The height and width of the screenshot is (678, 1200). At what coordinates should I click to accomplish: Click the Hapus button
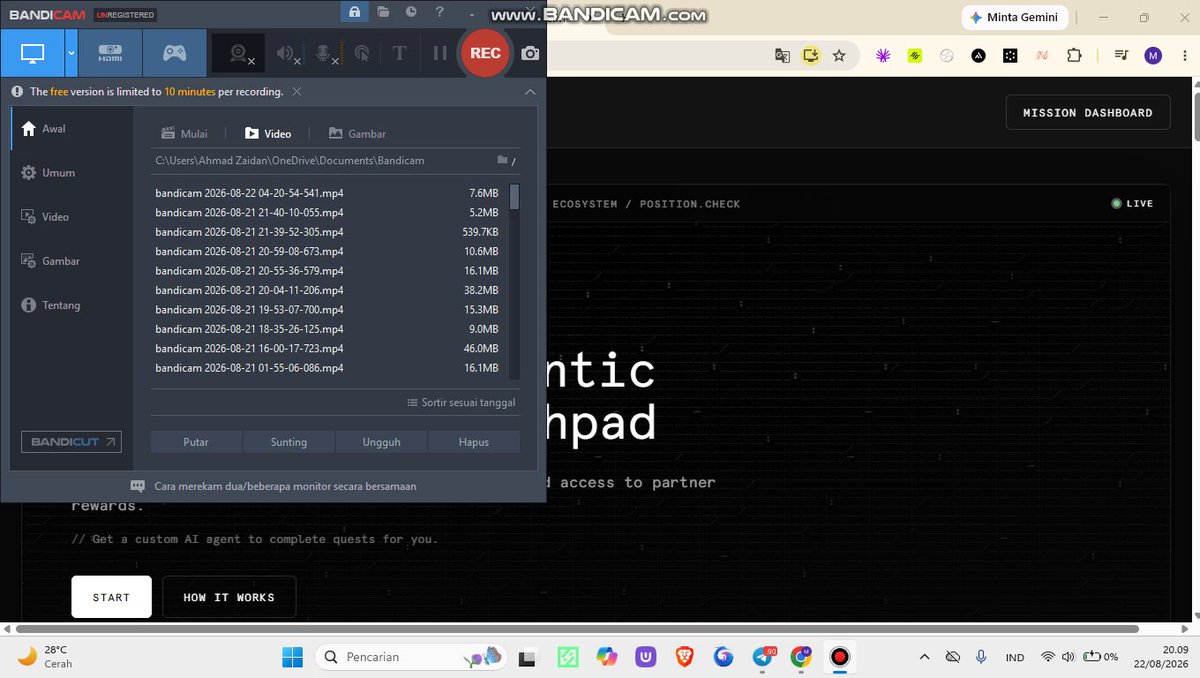[474, 442]
